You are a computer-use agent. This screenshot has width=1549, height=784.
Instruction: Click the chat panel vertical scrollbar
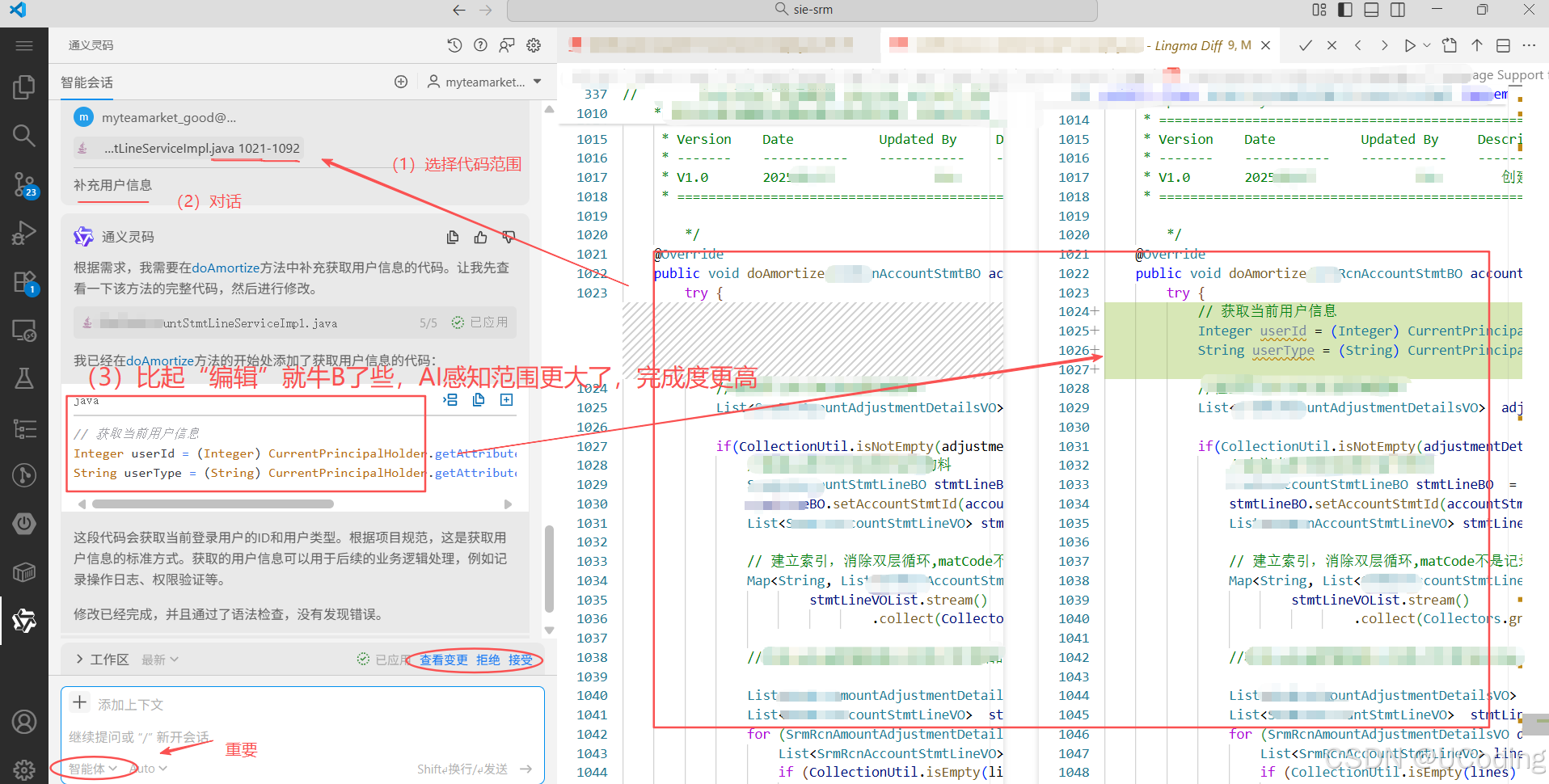(x=549, y=569)
